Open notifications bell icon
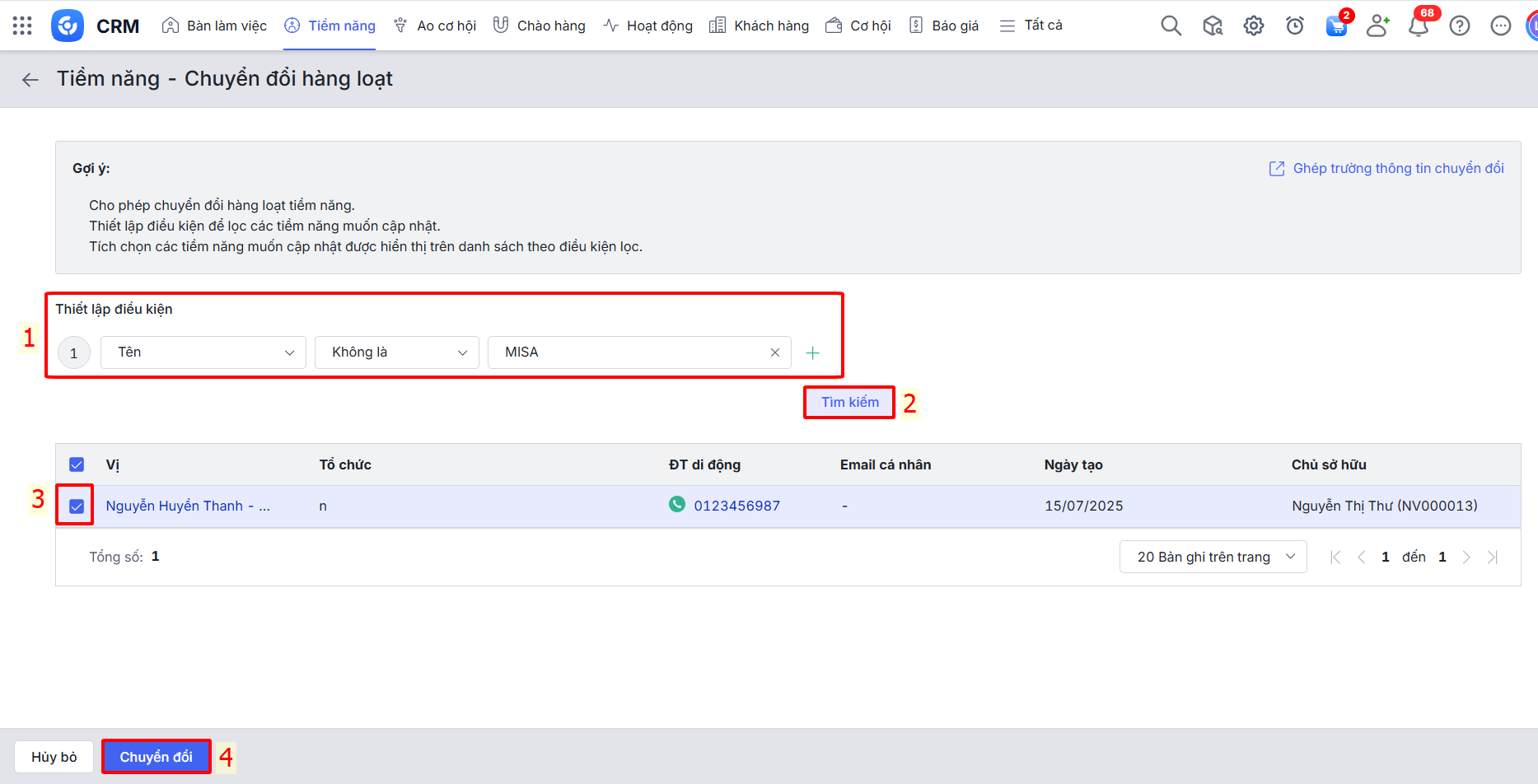This screenshot has height=784, width=1538. [x=1418, y=26]
